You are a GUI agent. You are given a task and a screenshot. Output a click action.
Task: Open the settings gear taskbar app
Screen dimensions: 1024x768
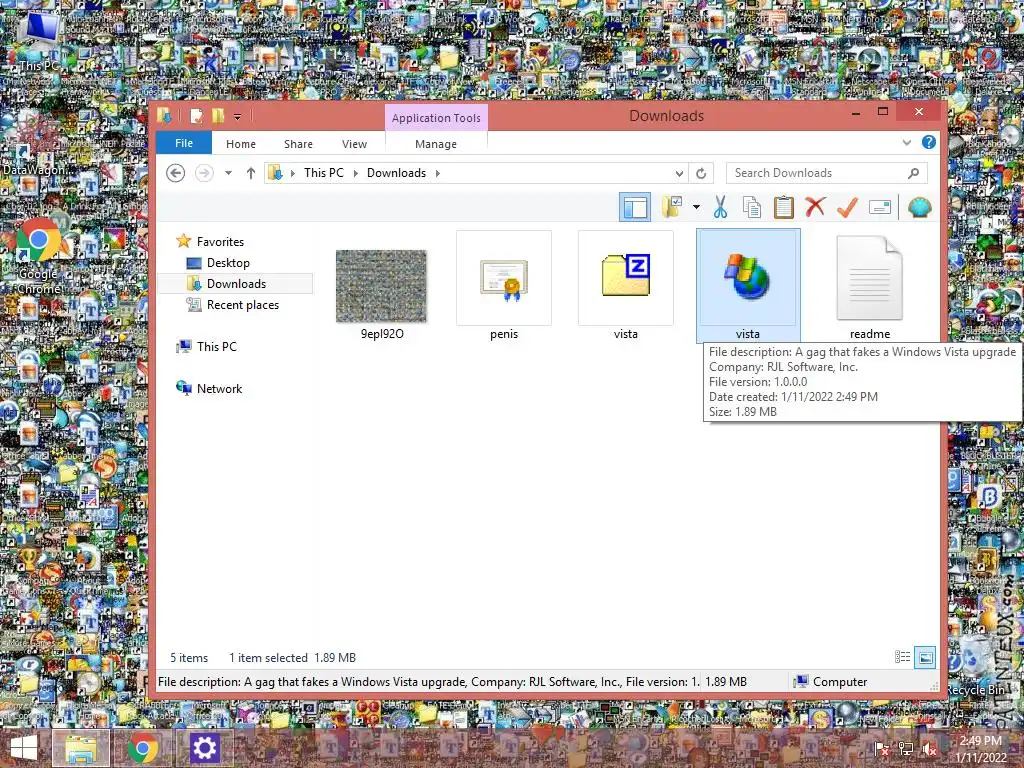coord(204,748)
